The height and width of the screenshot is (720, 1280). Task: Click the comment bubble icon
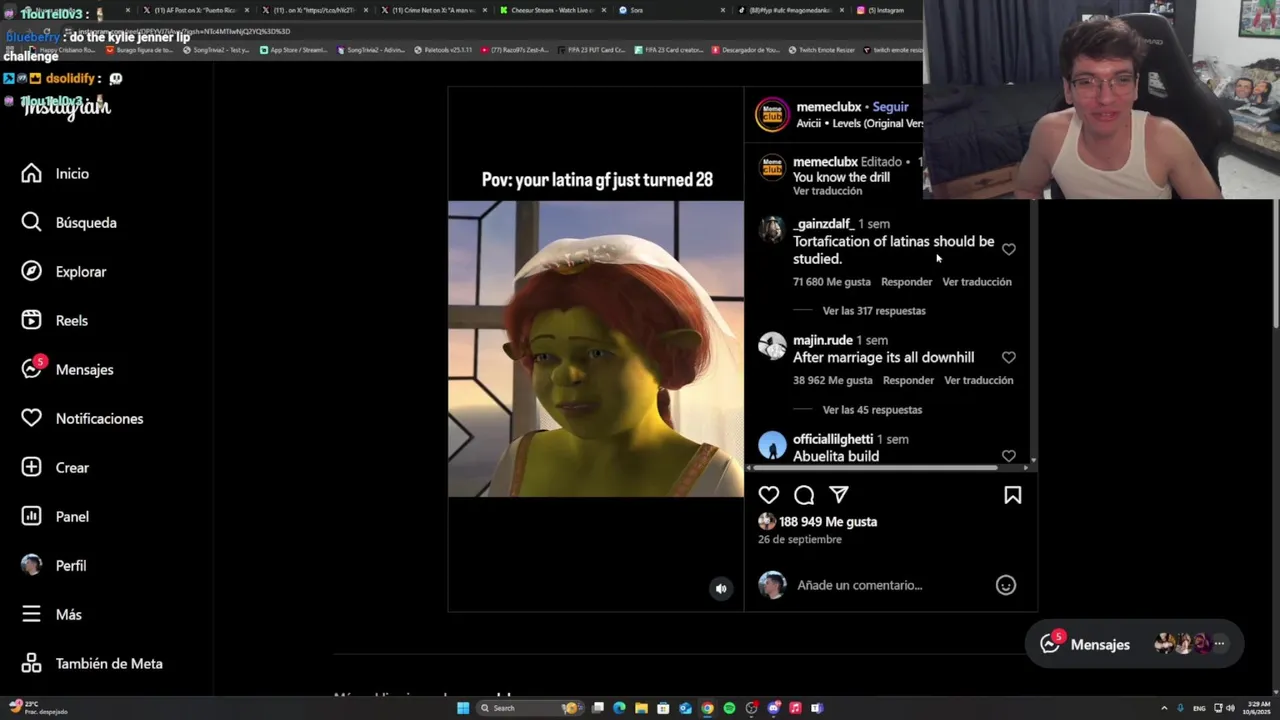(804, 495)
